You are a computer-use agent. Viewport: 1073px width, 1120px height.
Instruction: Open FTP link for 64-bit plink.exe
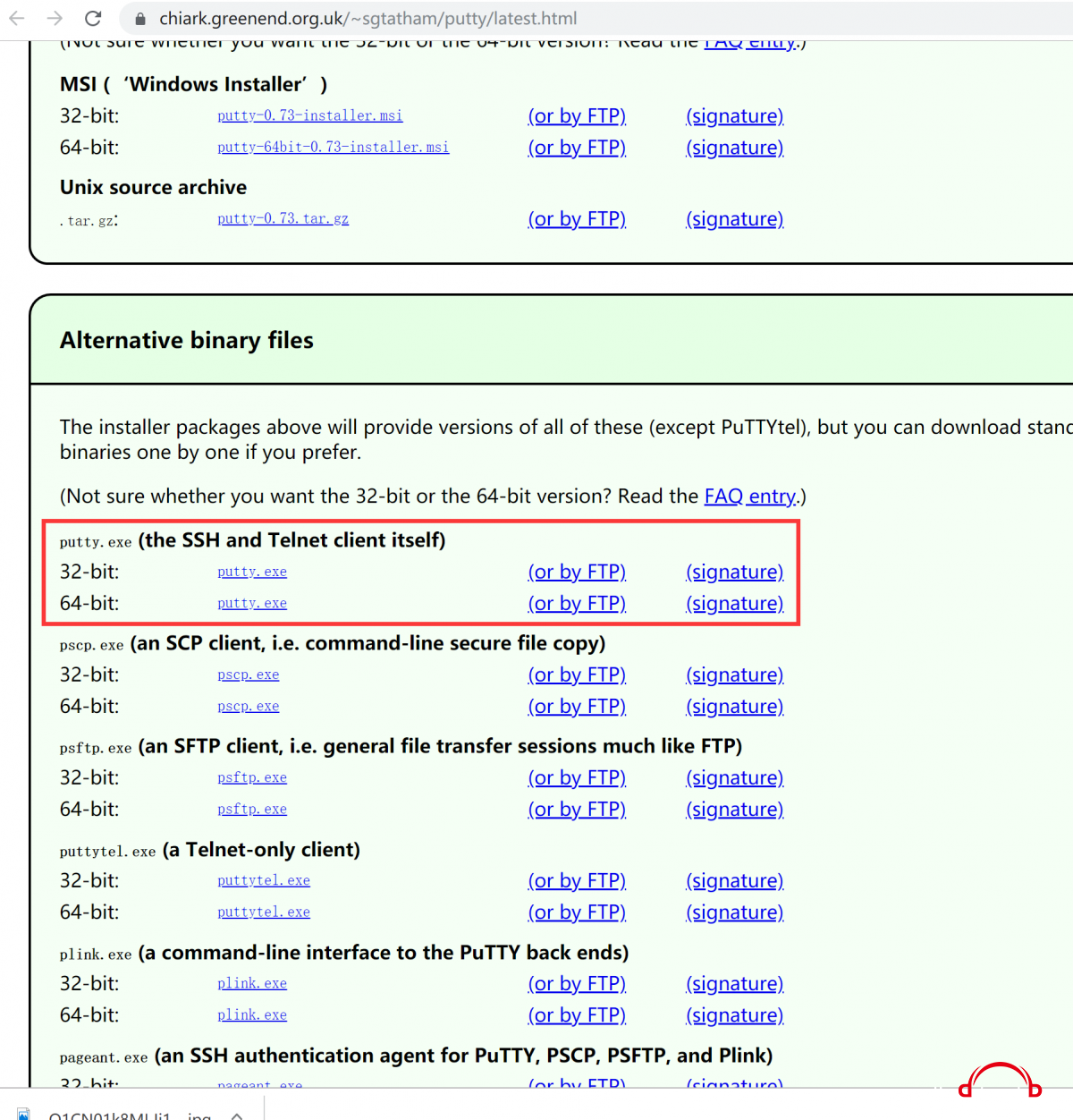pyautogui.click(x=577, y=1015)
